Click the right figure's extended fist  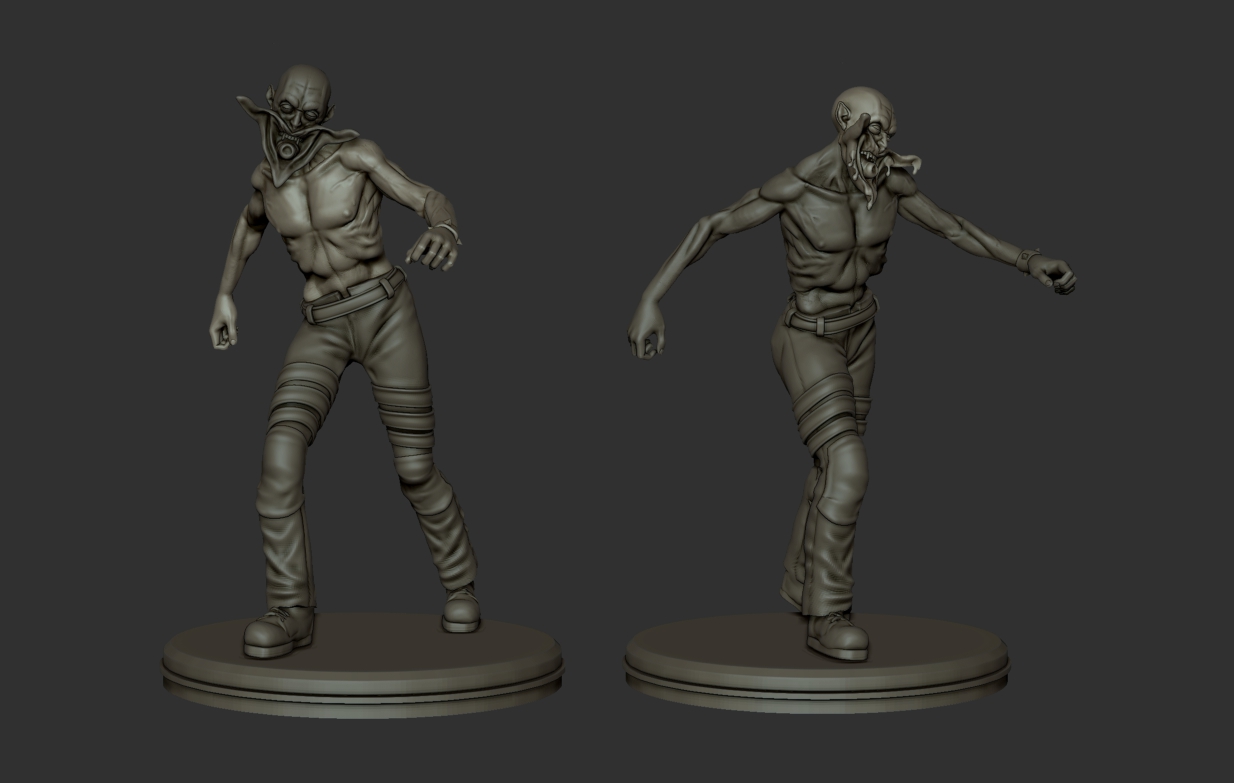[x=1056, y=274]
